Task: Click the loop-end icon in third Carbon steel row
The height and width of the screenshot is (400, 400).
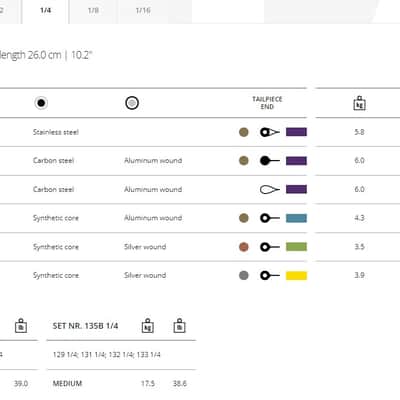Action: (270, 189)
